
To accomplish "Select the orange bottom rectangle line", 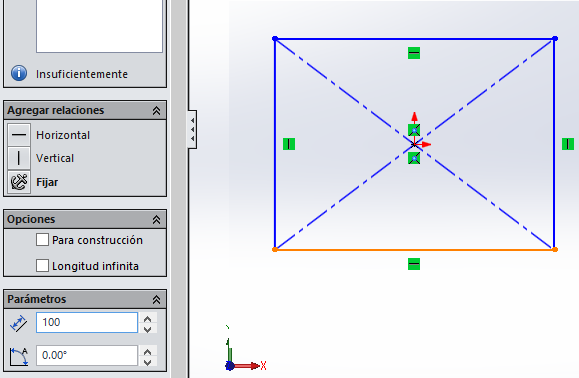I will pyautogui.click(x=415, y=250).
